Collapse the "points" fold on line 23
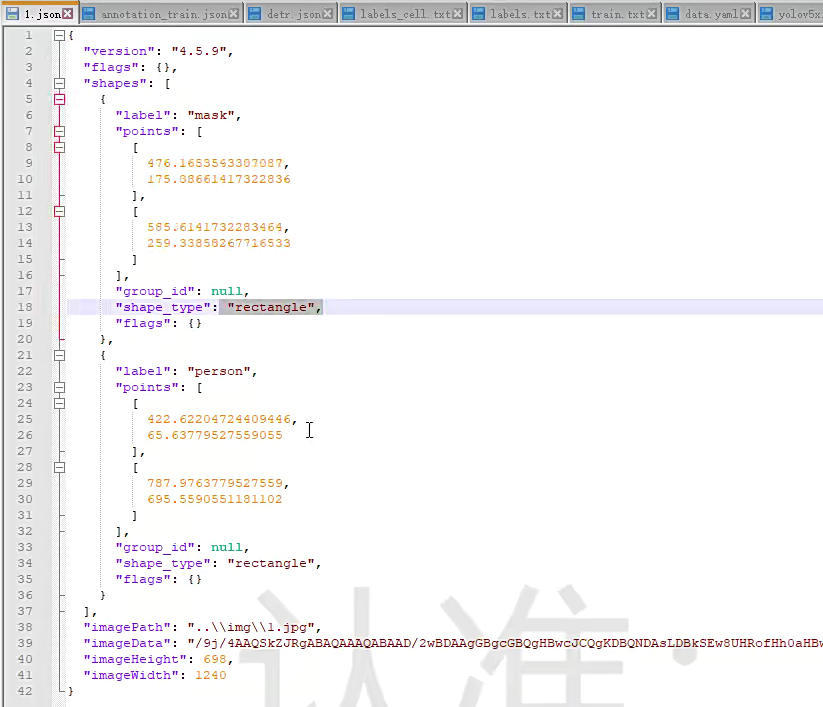 pos(59,387)
